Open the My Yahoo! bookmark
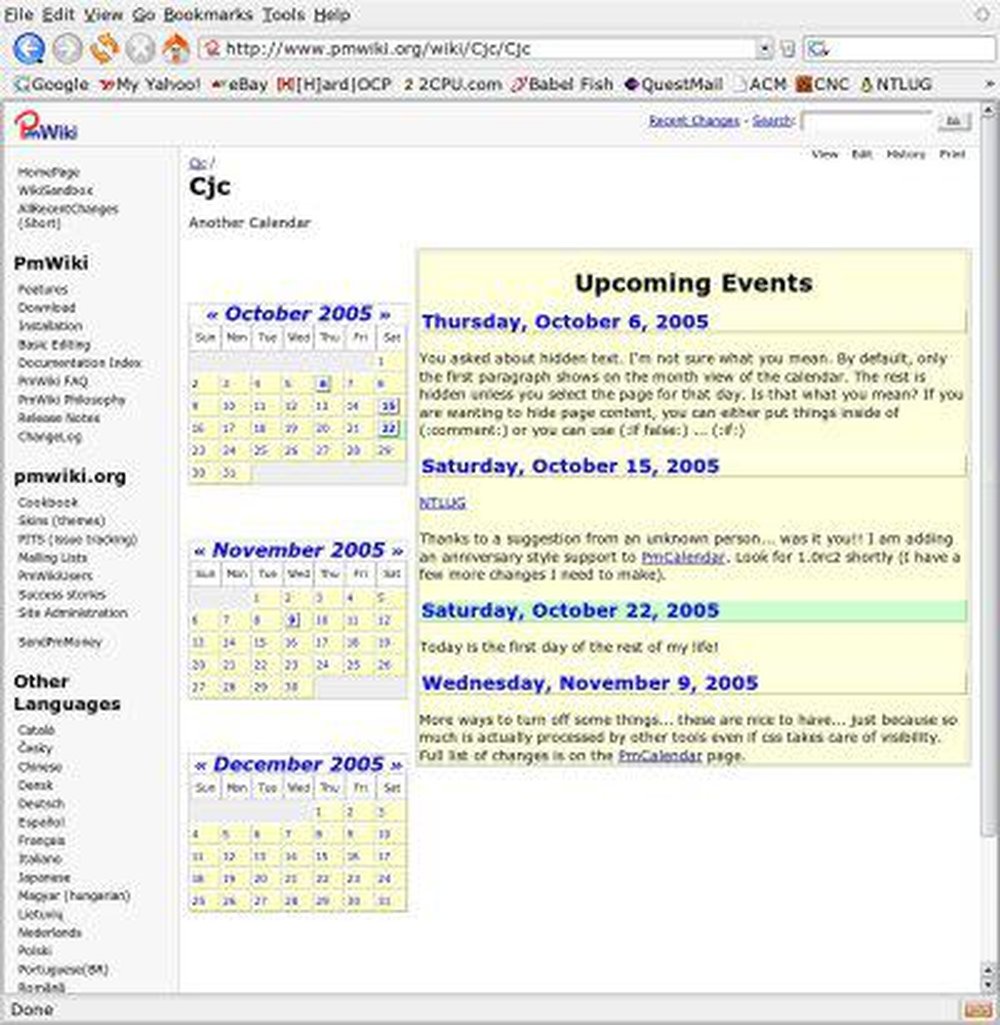Screen dimensions: 1000x1025 pos(150,84)
